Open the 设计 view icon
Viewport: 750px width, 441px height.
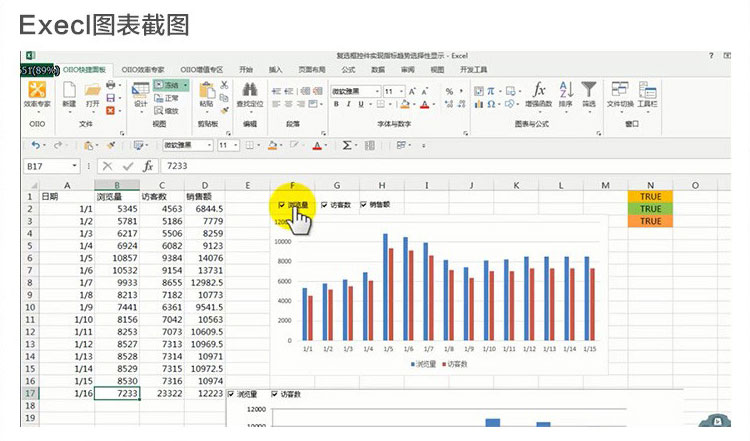(140, 91)
